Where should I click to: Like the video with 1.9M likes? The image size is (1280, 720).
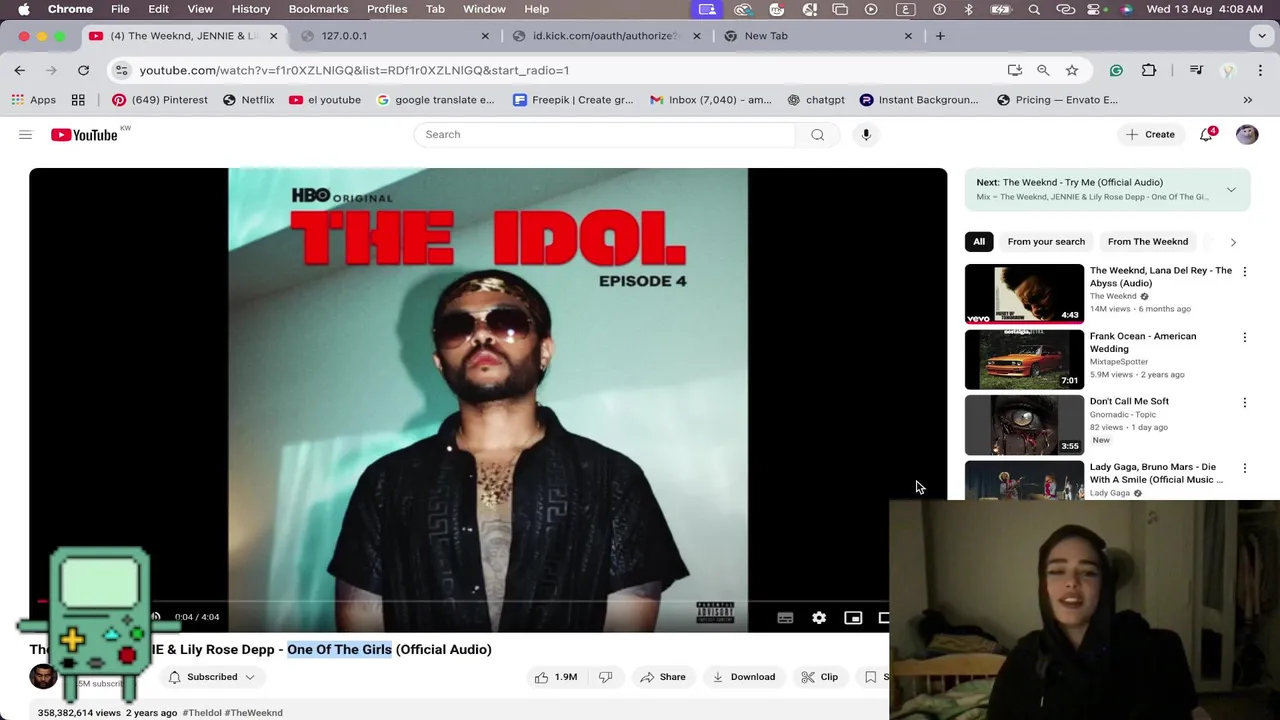555,677
